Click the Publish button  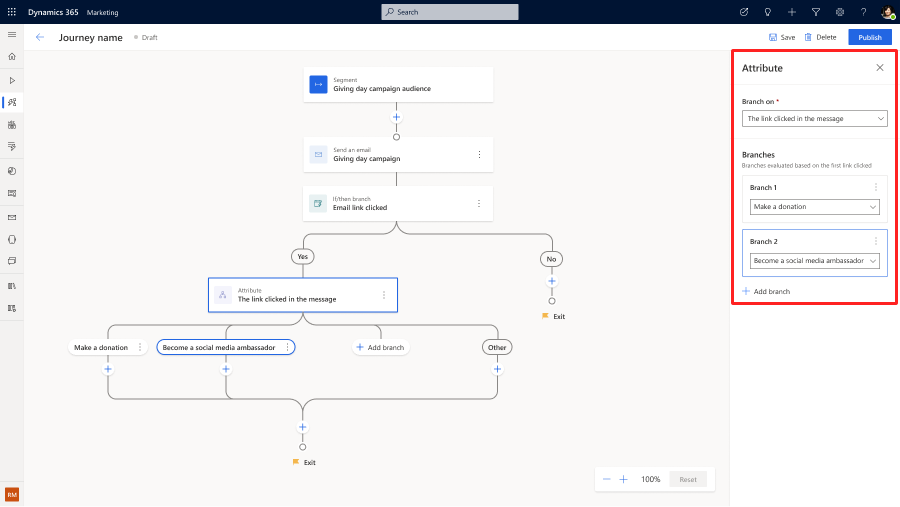point(869,37)
